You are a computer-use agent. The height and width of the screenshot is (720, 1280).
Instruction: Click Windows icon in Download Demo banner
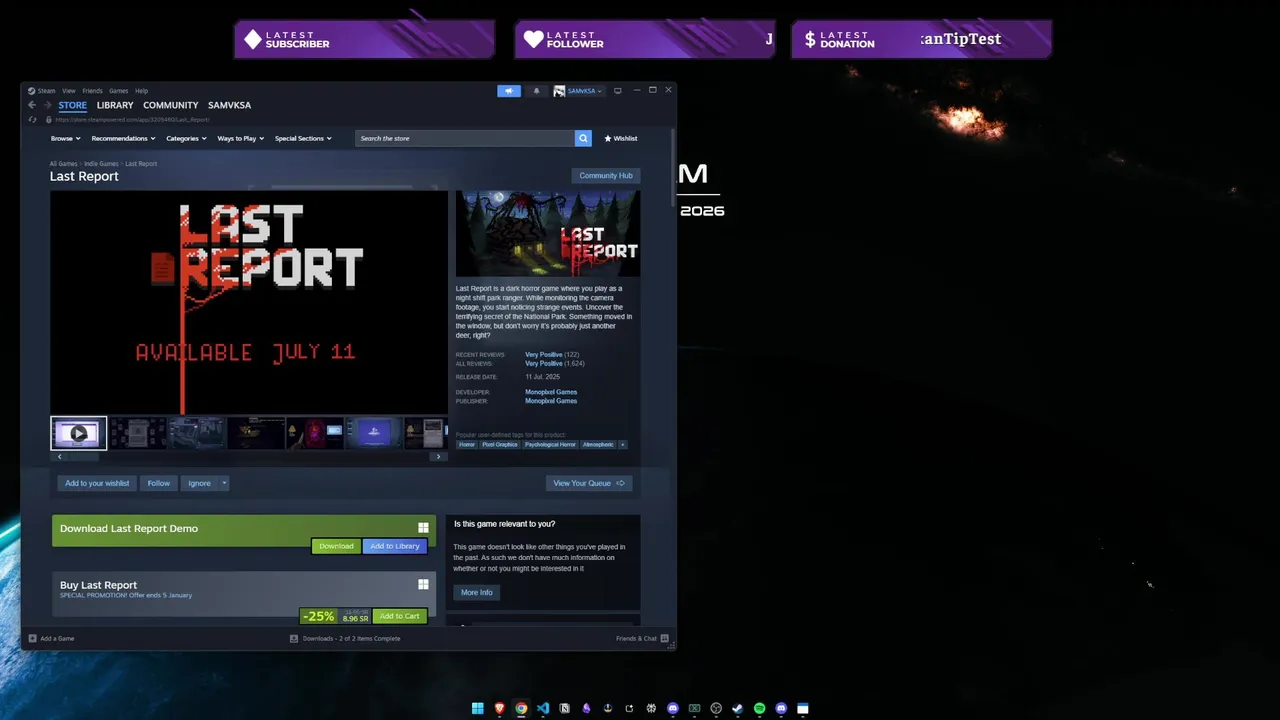(423, 528)
